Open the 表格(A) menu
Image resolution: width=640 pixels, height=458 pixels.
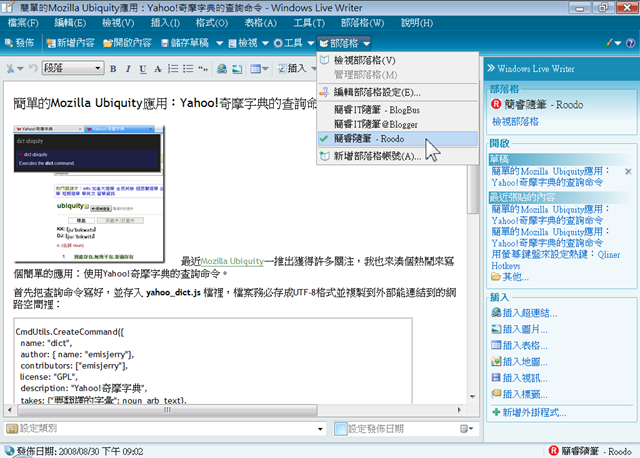click(x=260, y=23)
